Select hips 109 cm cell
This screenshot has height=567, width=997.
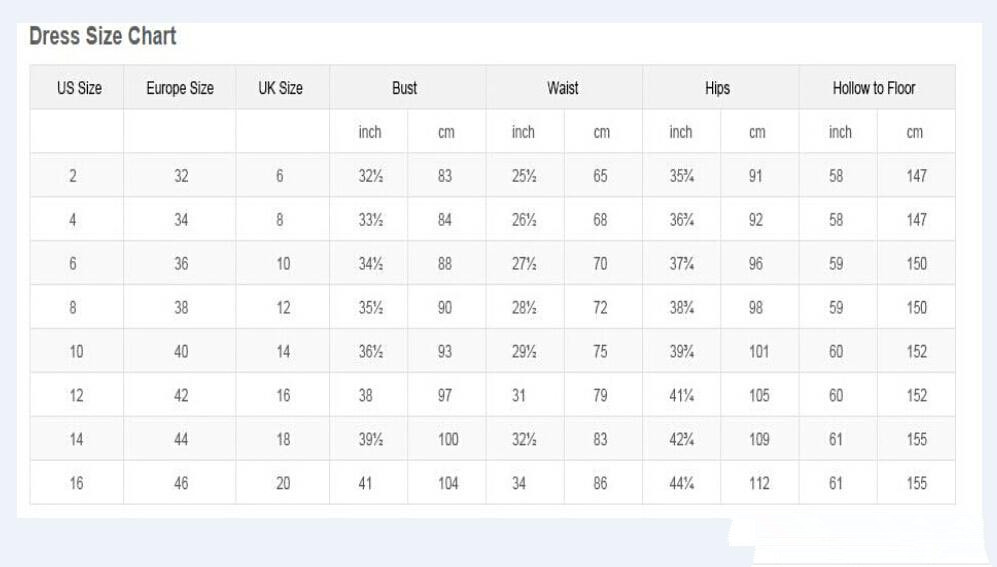tap(759, 440)
